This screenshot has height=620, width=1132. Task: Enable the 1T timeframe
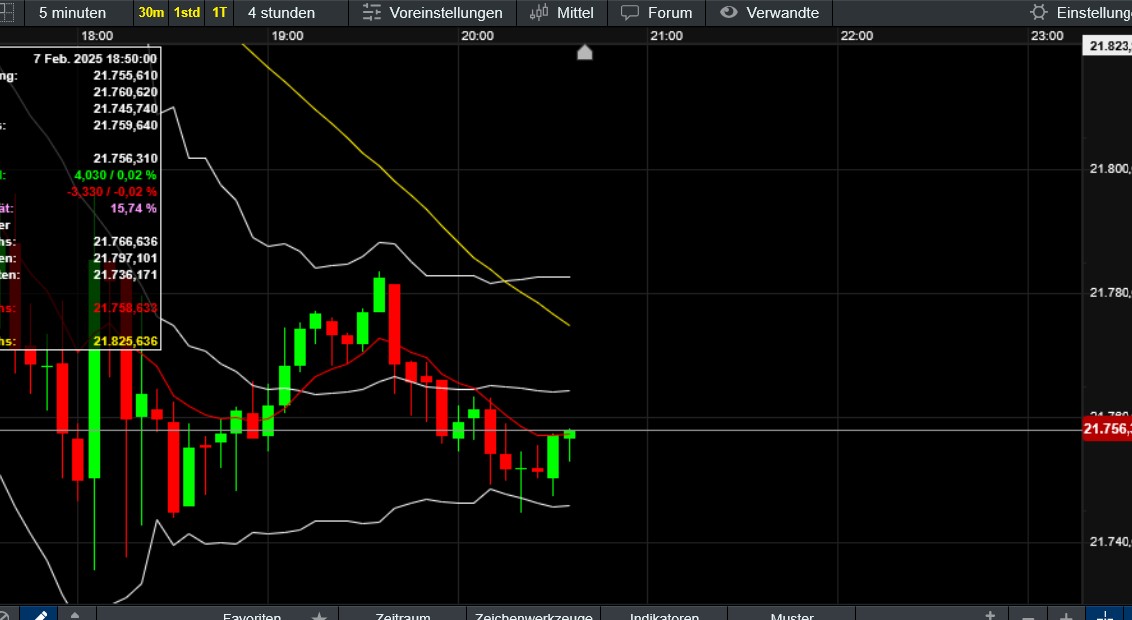pyautogui.click(x=218, y=13)
